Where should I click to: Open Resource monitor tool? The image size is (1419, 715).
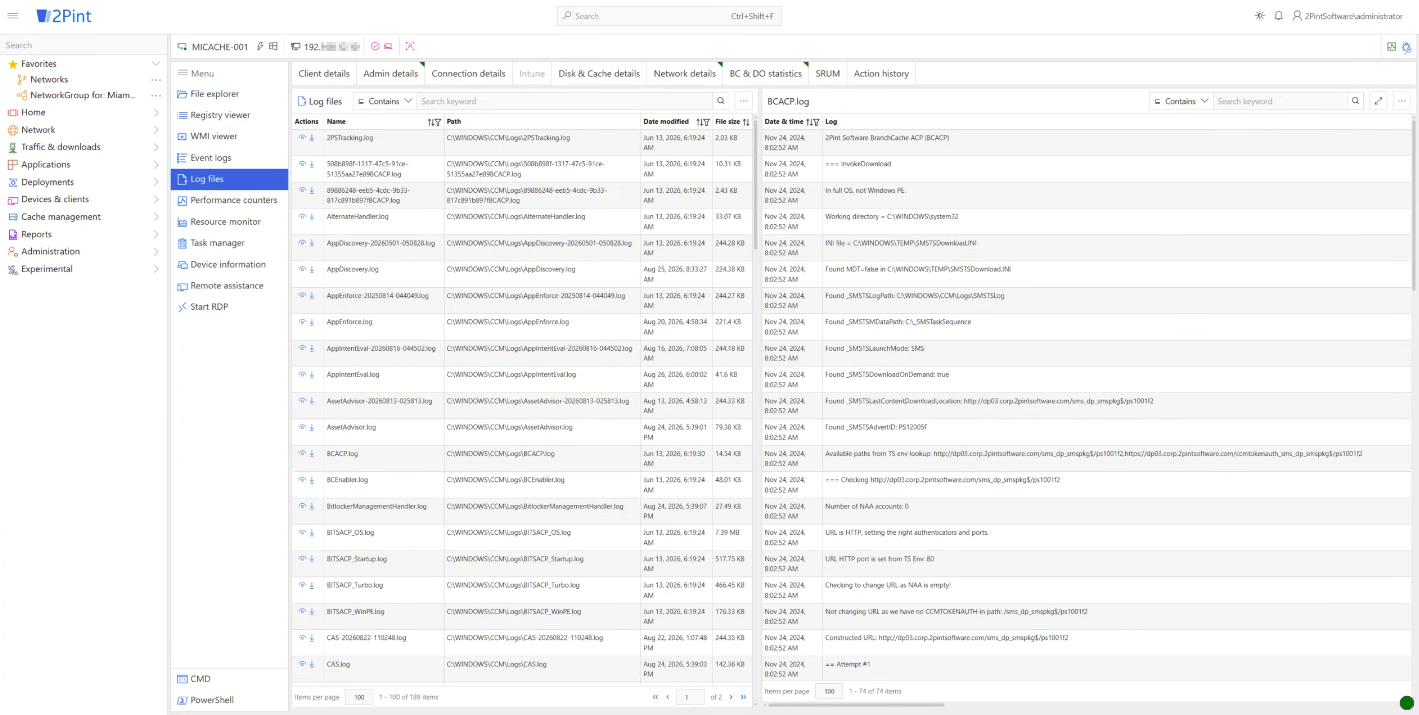click(x=229, y=222)
